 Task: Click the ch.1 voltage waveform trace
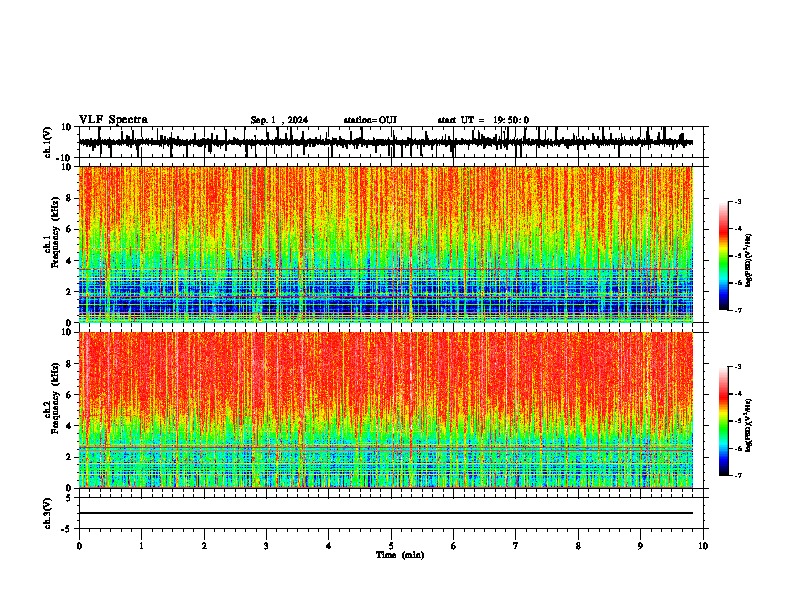click(386, 142)
